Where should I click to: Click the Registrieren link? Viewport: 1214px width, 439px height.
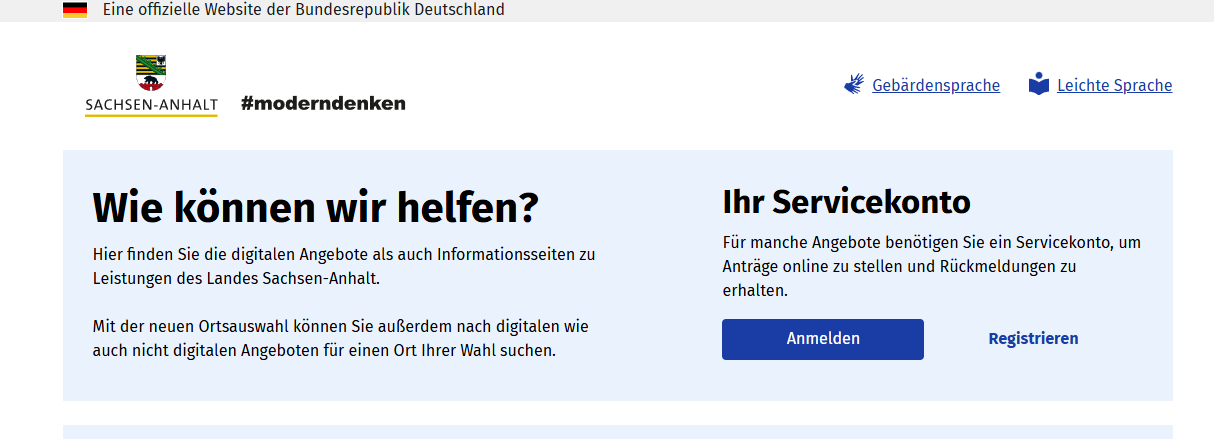pyautogui.click(x=1033, y=339)
